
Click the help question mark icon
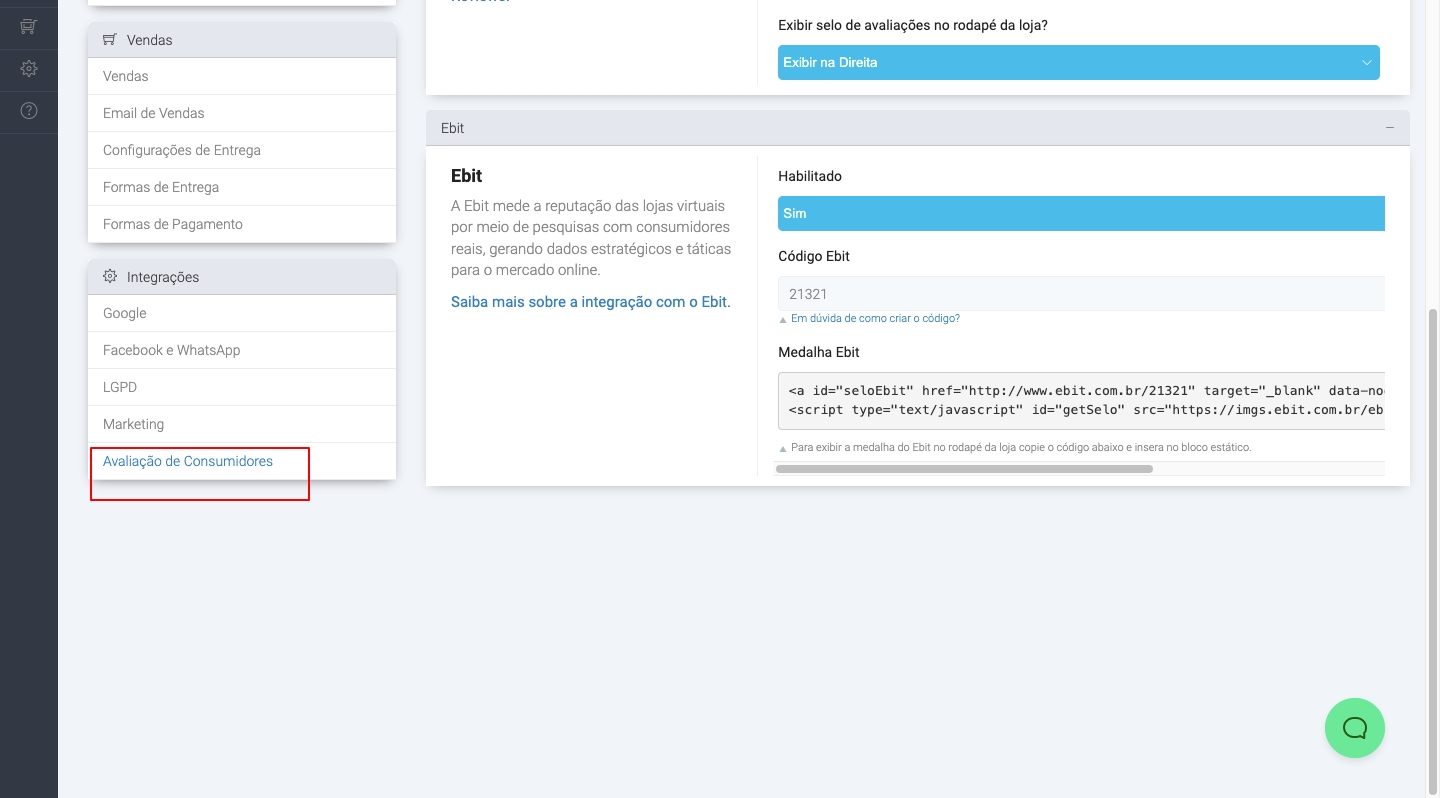tap(29, 111)
